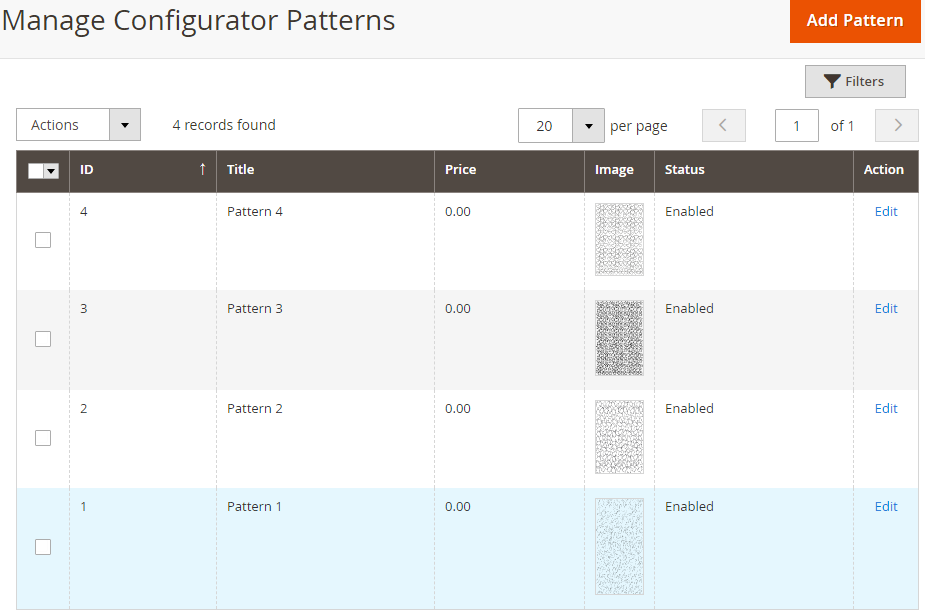Sort the grid by the Status column

coord(684,170)
